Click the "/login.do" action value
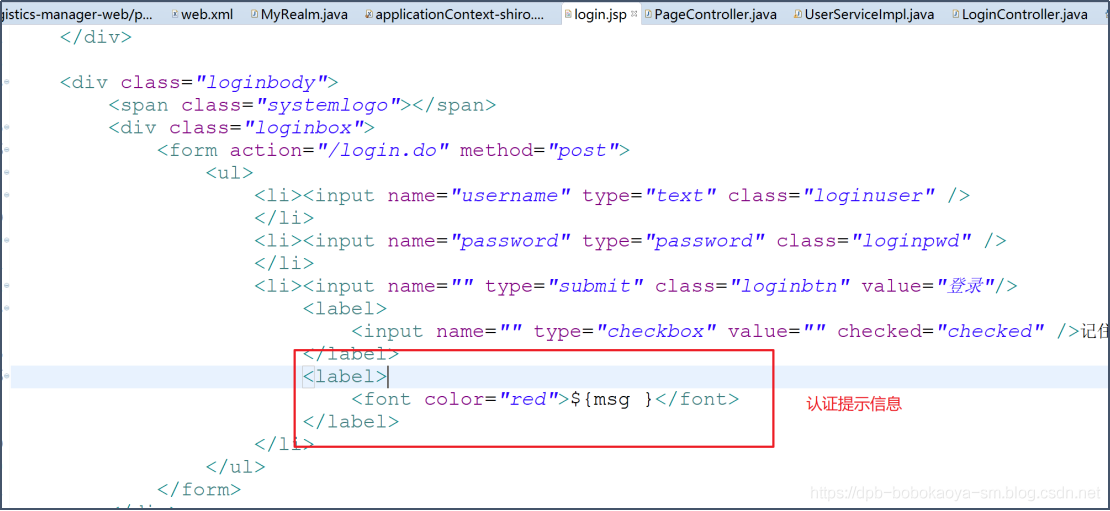The width and height of the screenshot is (1110, 511). (x=381, y=151)
